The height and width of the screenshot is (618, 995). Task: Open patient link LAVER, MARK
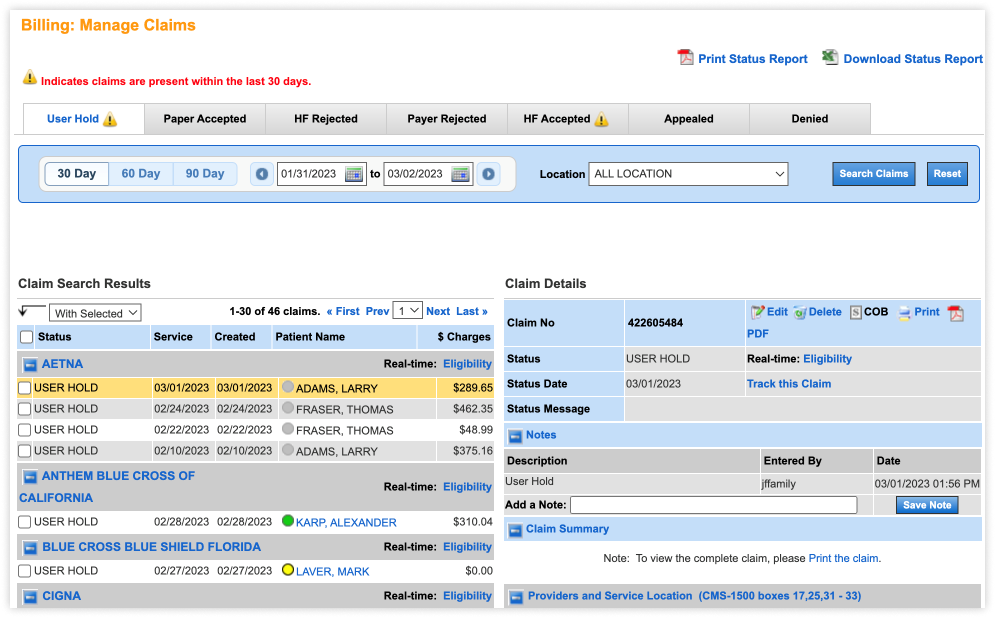pyautogui.click(x=333, y=572)
